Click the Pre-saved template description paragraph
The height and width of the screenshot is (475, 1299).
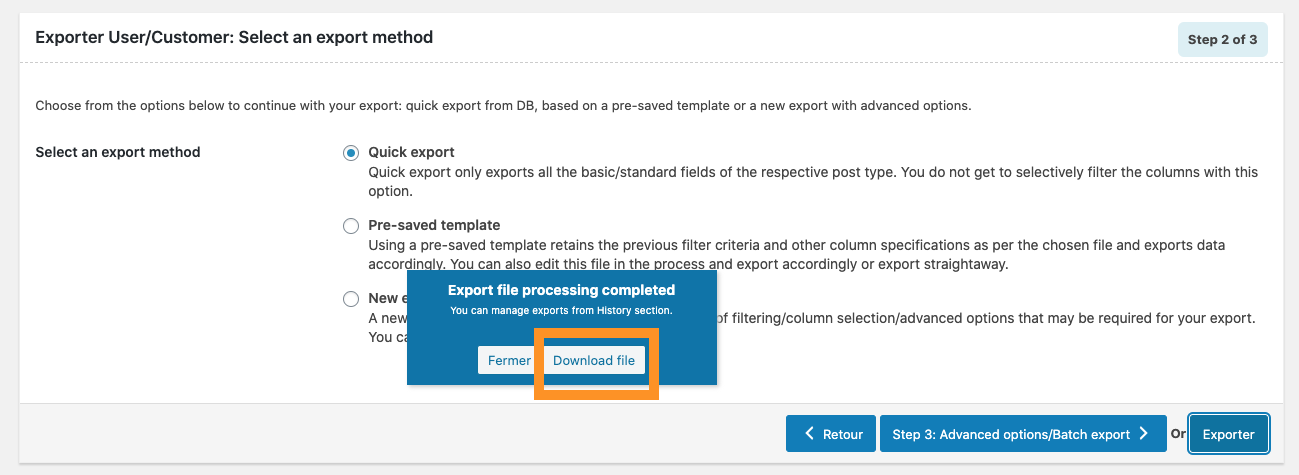[x=811, y=254]
